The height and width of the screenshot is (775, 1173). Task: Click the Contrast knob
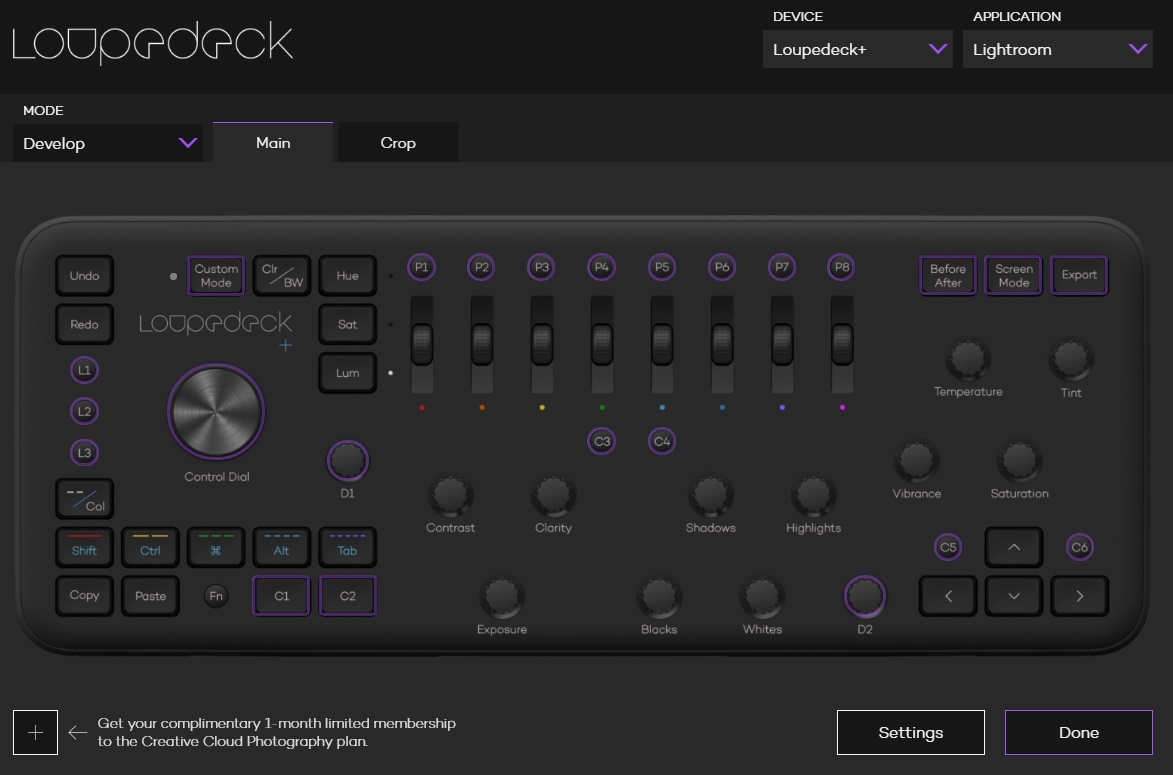tap(450, 494)
